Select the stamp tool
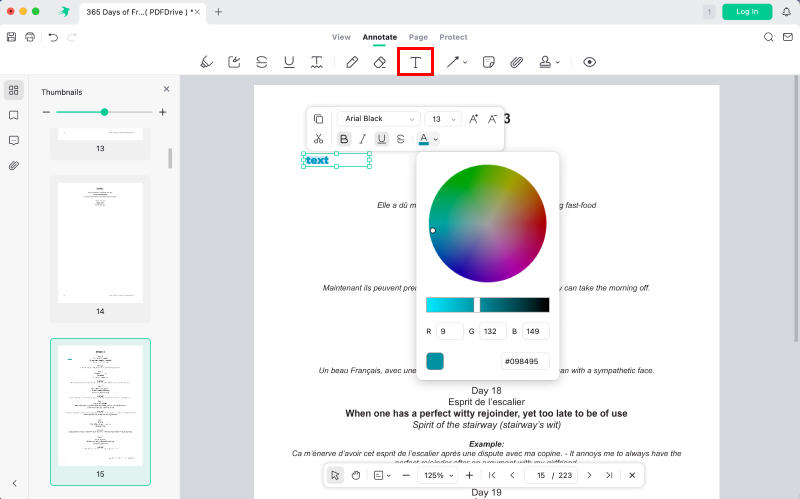This screenshot has width=800, height=499. [545, 62]
